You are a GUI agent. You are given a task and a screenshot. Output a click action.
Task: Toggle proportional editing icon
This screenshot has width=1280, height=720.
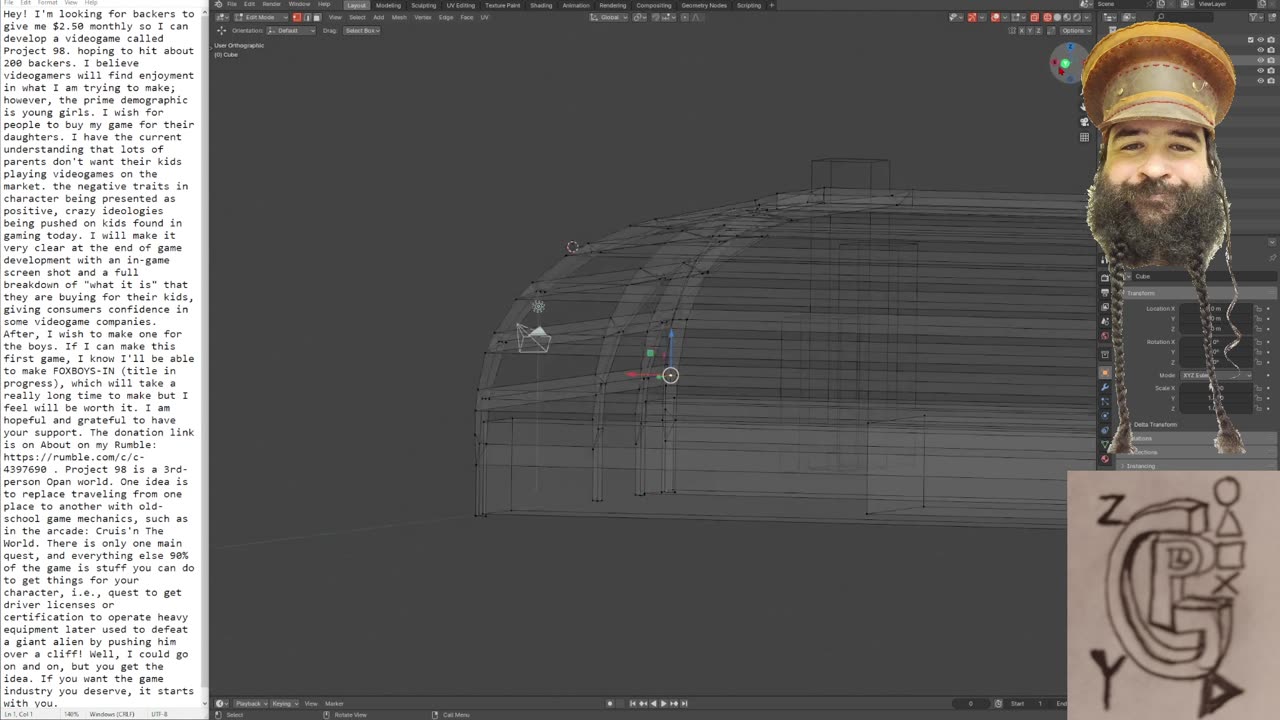coord(685,17)
